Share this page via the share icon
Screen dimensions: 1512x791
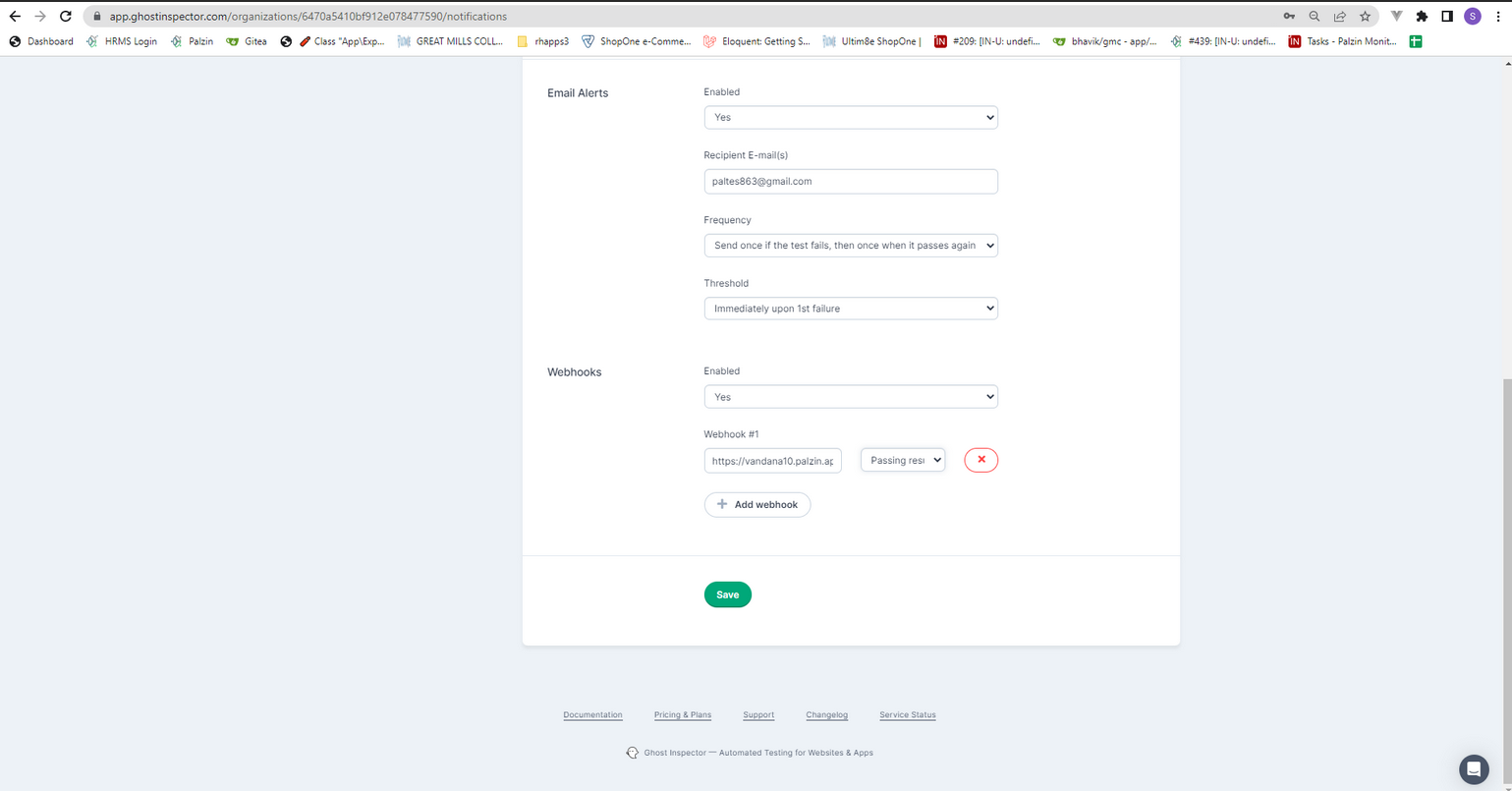(x=1340, y=17)
